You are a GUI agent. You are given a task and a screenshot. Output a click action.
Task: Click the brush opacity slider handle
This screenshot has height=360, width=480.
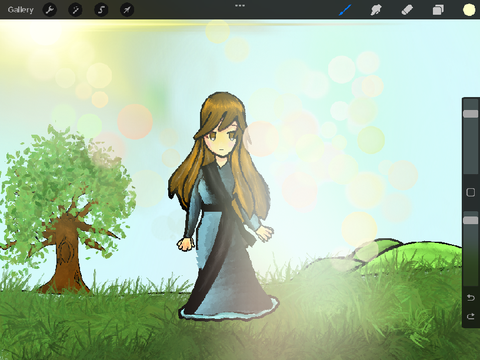(x=471, y=220)
